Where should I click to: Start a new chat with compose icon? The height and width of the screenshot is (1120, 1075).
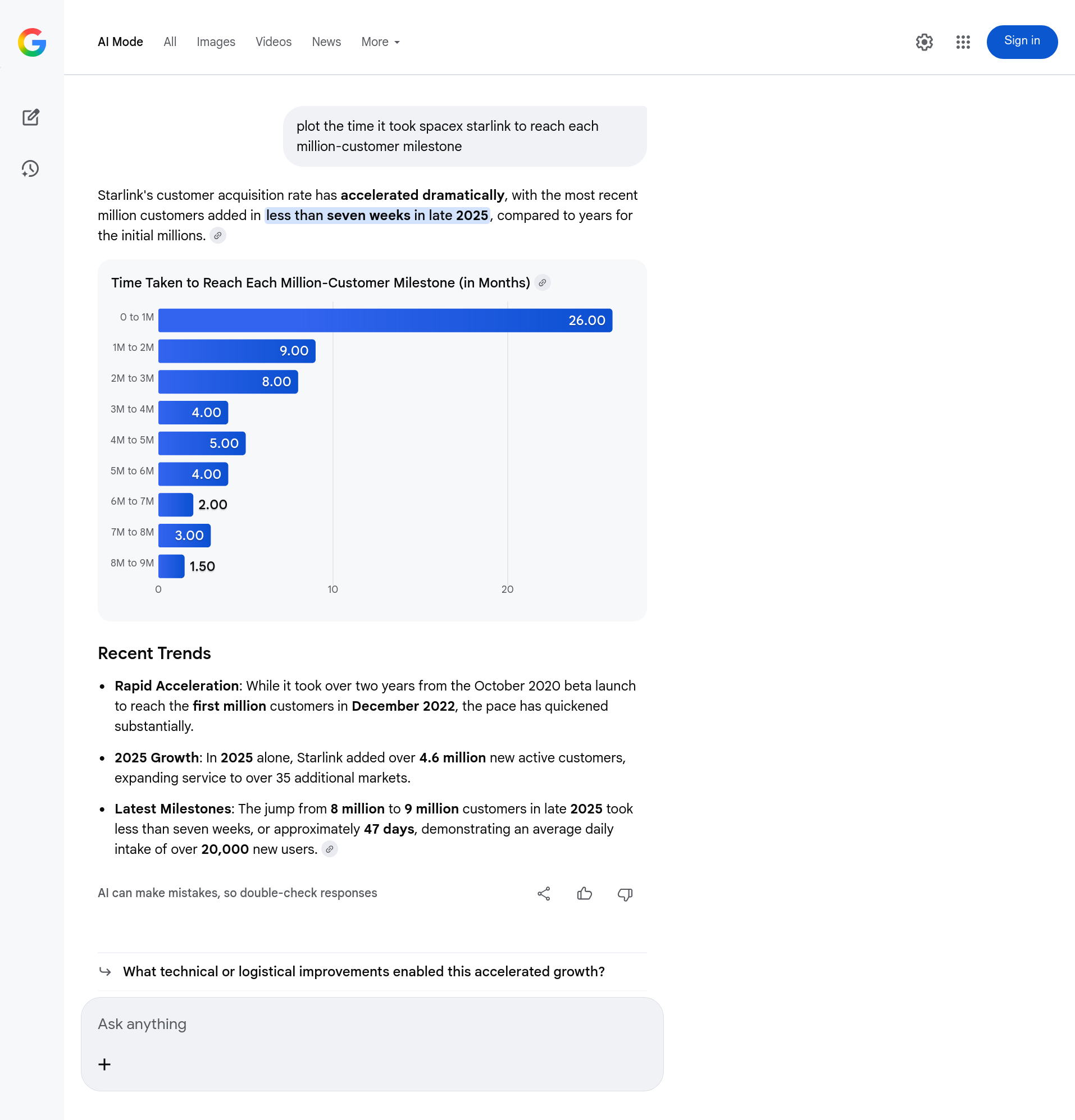pos(31,117)
